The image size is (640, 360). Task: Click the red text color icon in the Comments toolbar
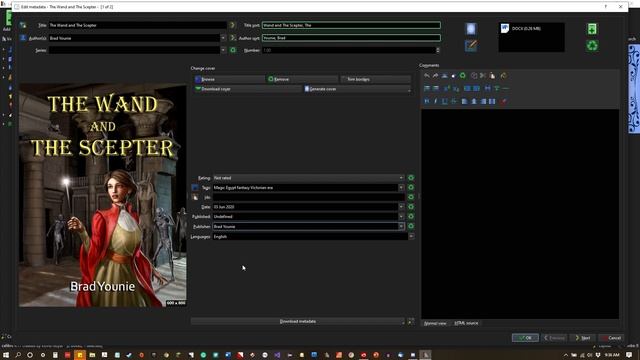(x=503, y=101)
